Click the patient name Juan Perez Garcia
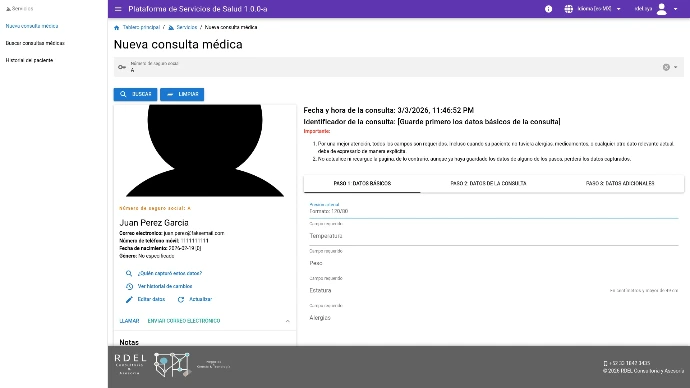Viewport: 690px width, 388px height. [154, 223]
